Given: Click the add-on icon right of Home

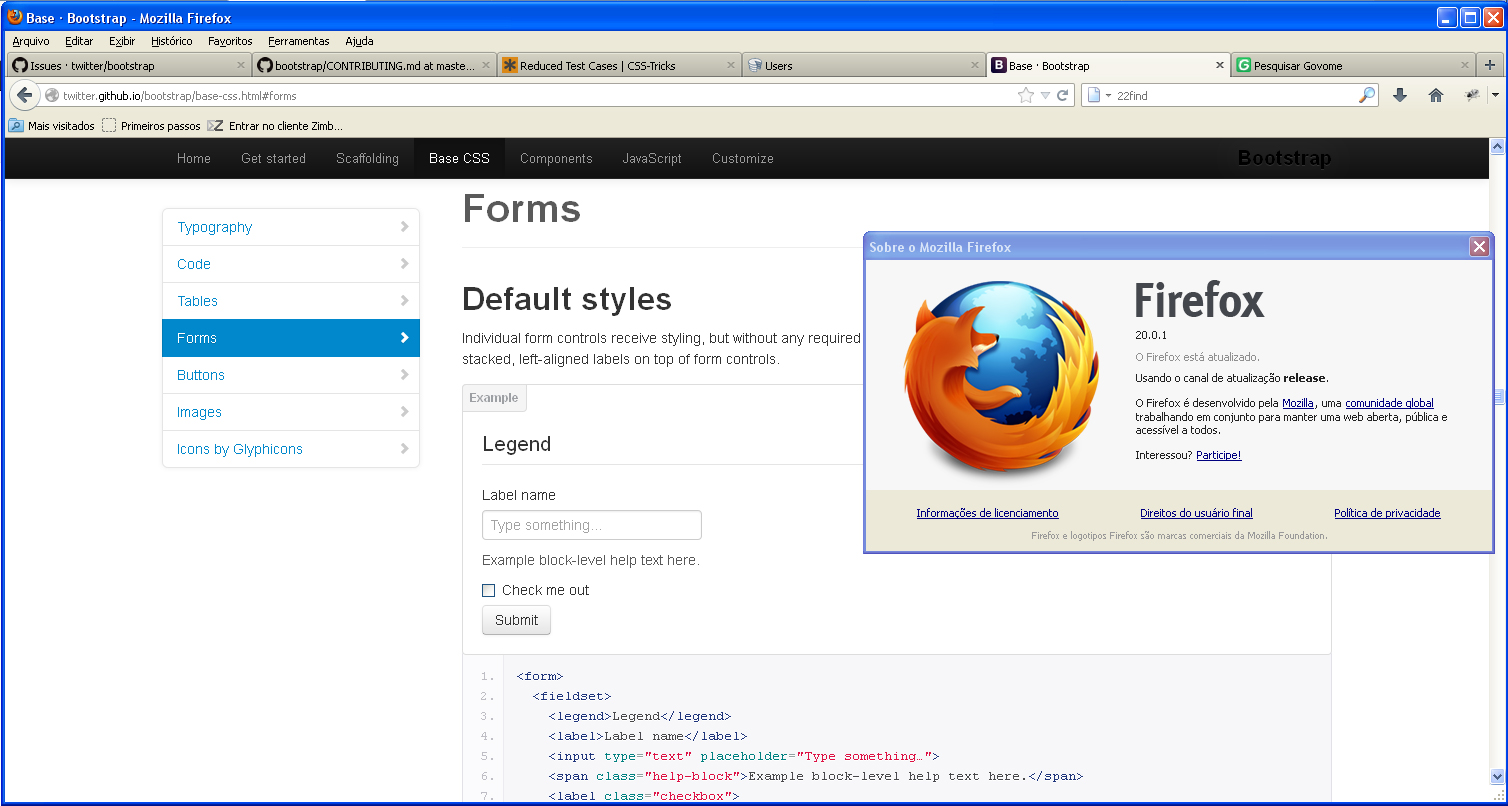Looking at the screenshot, I should (1472, 95).
